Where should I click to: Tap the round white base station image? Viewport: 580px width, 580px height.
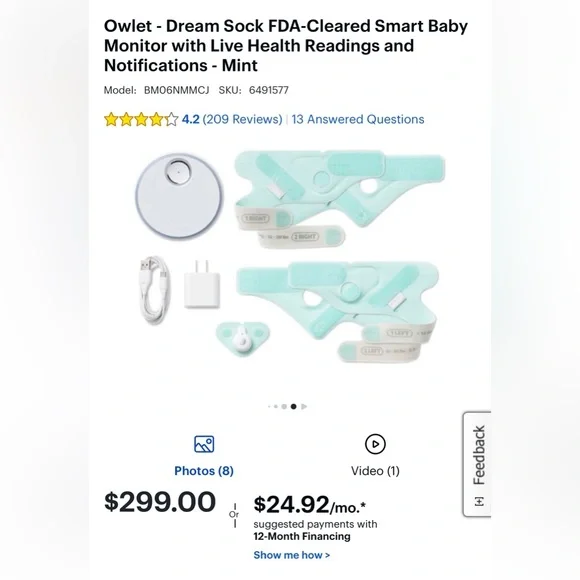coord(179,196)
